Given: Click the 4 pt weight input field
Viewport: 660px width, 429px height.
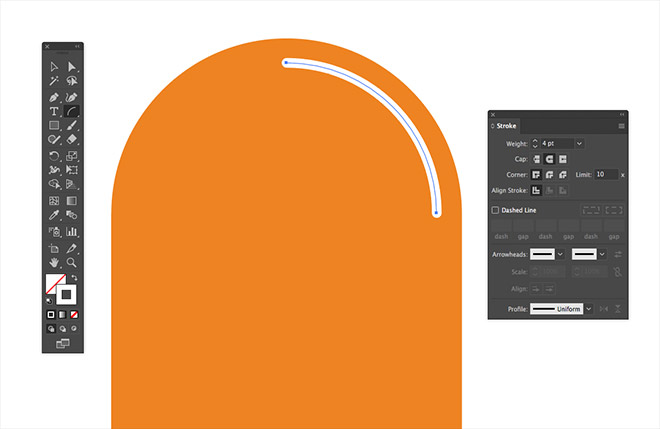Looking at the screenshot, I should (557, 144).
